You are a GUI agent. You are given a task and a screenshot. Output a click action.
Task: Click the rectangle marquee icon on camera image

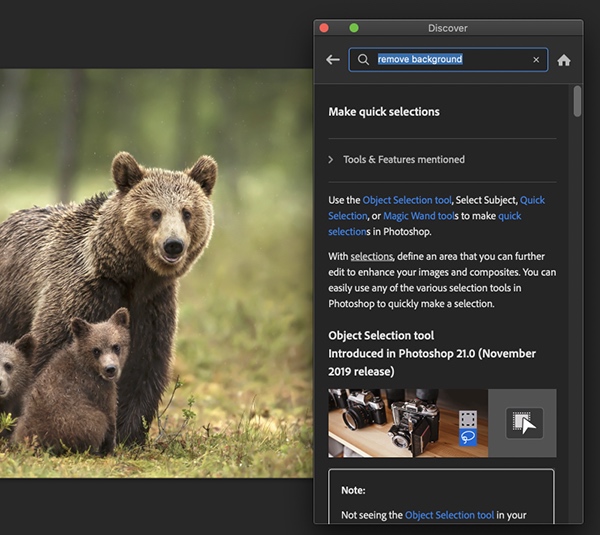[x=468, y=419]
